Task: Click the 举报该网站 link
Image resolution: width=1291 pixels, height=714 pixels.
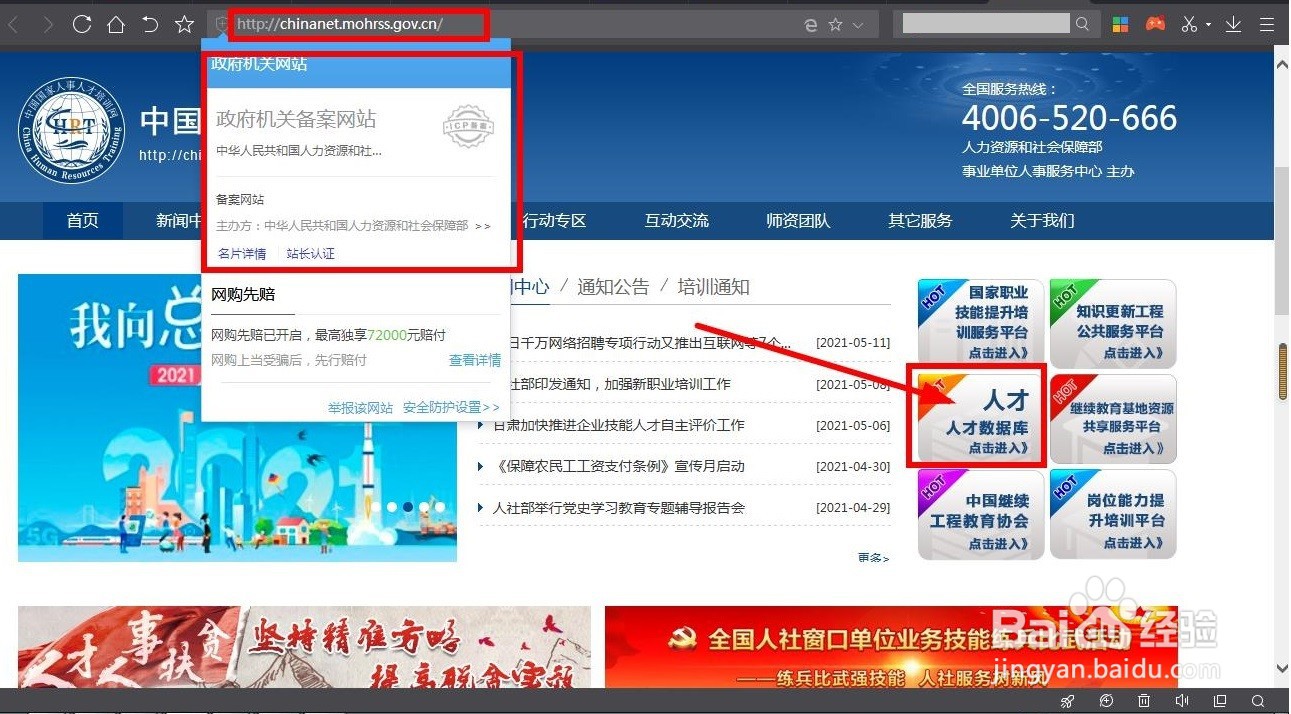Action: click(x=360, y=408)
